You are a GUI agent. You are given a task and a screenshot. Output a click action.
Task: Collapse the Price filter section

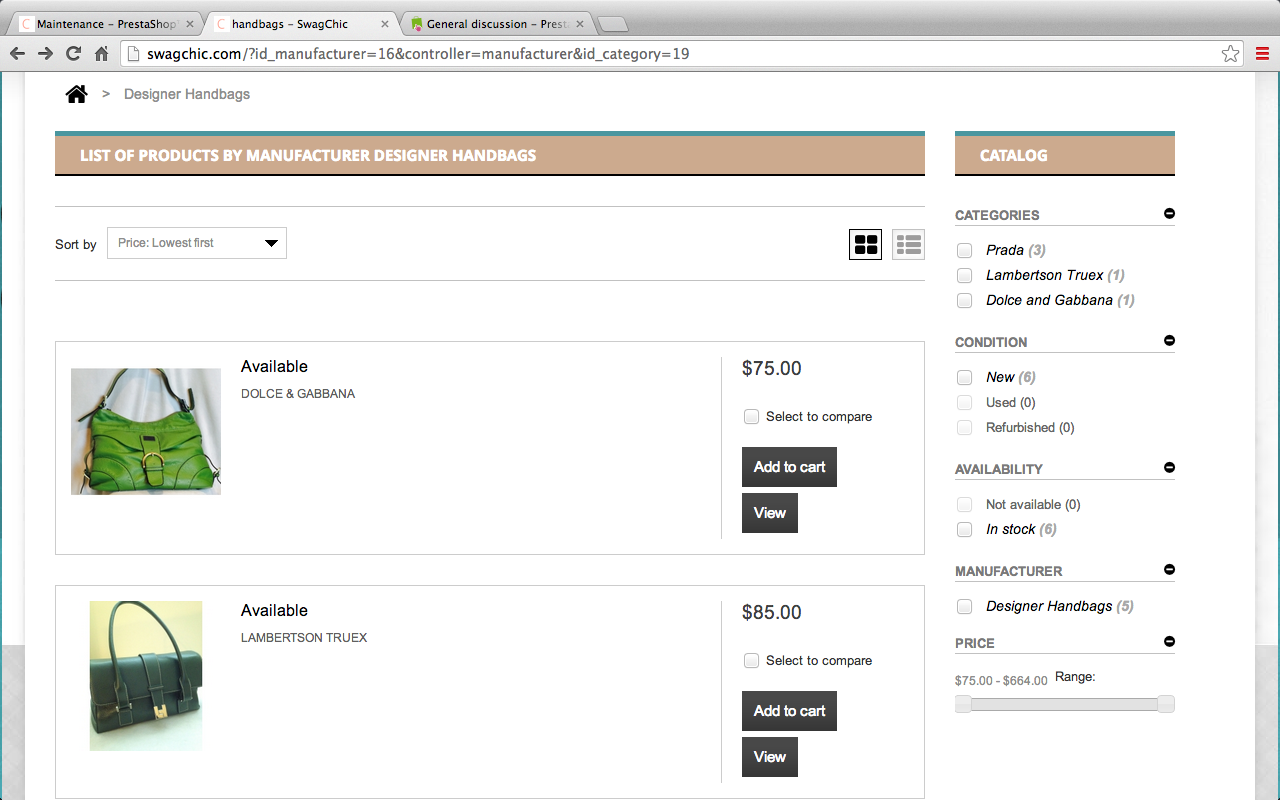coord(1169,641)
